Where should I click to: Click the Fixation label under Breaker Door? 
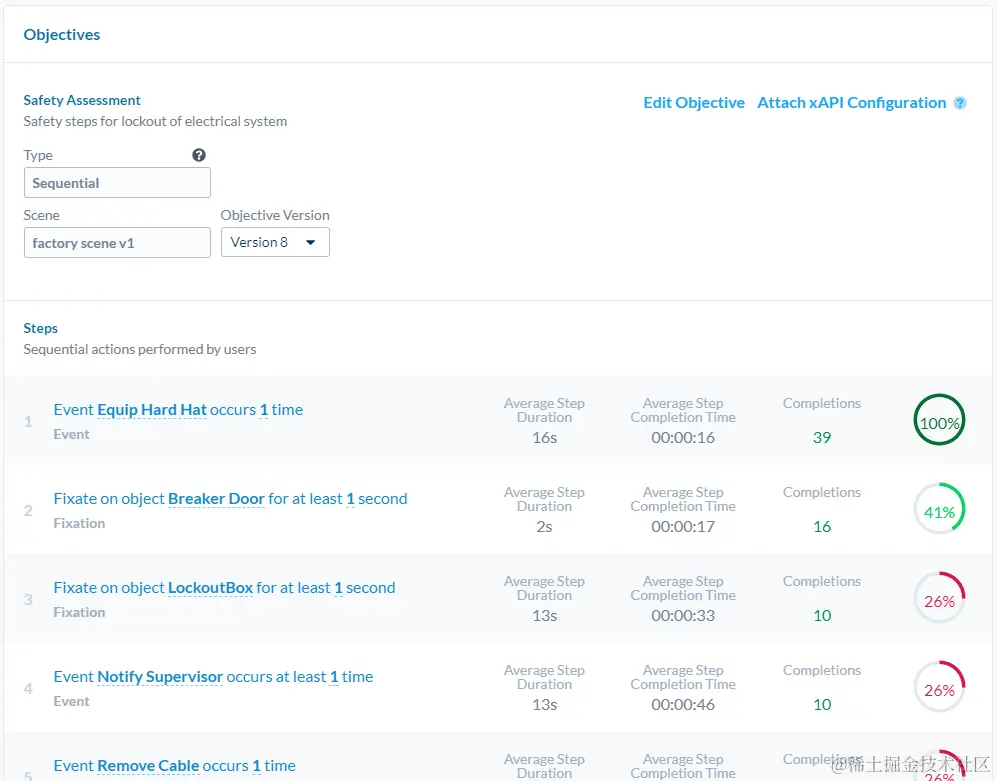pos(79,523)
